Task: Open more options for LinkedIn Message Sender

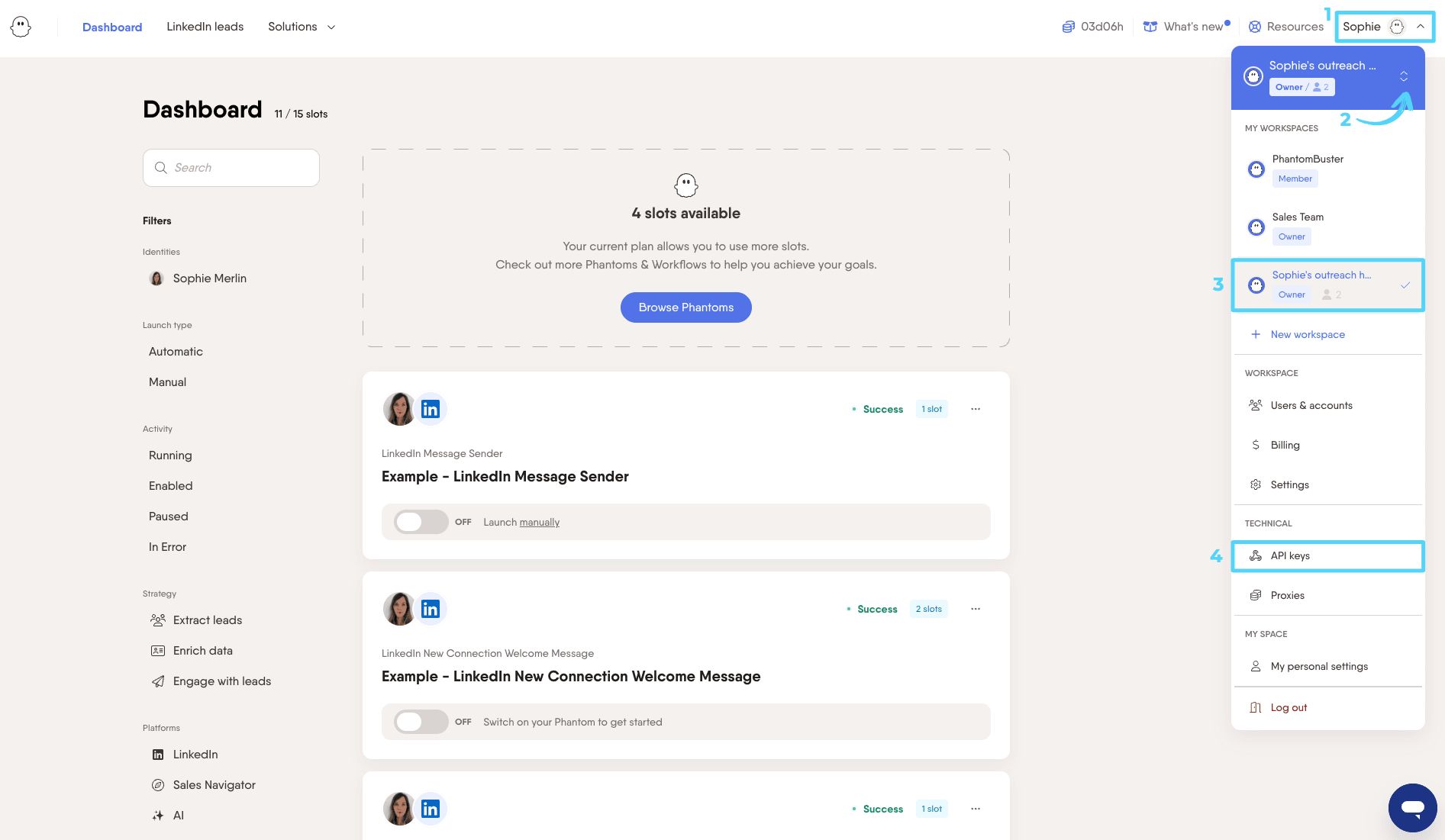Action: coord(976,409)
